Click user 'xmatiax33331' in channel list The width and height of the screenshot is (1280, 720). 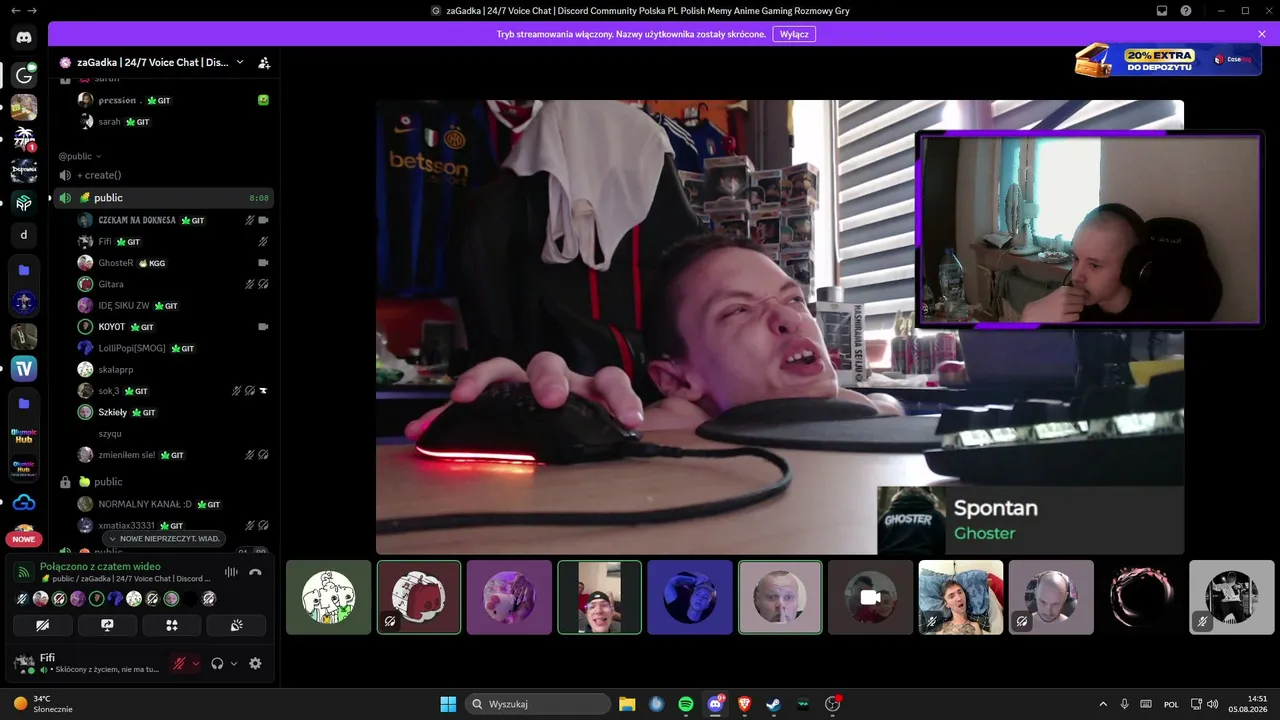(127, 525)
